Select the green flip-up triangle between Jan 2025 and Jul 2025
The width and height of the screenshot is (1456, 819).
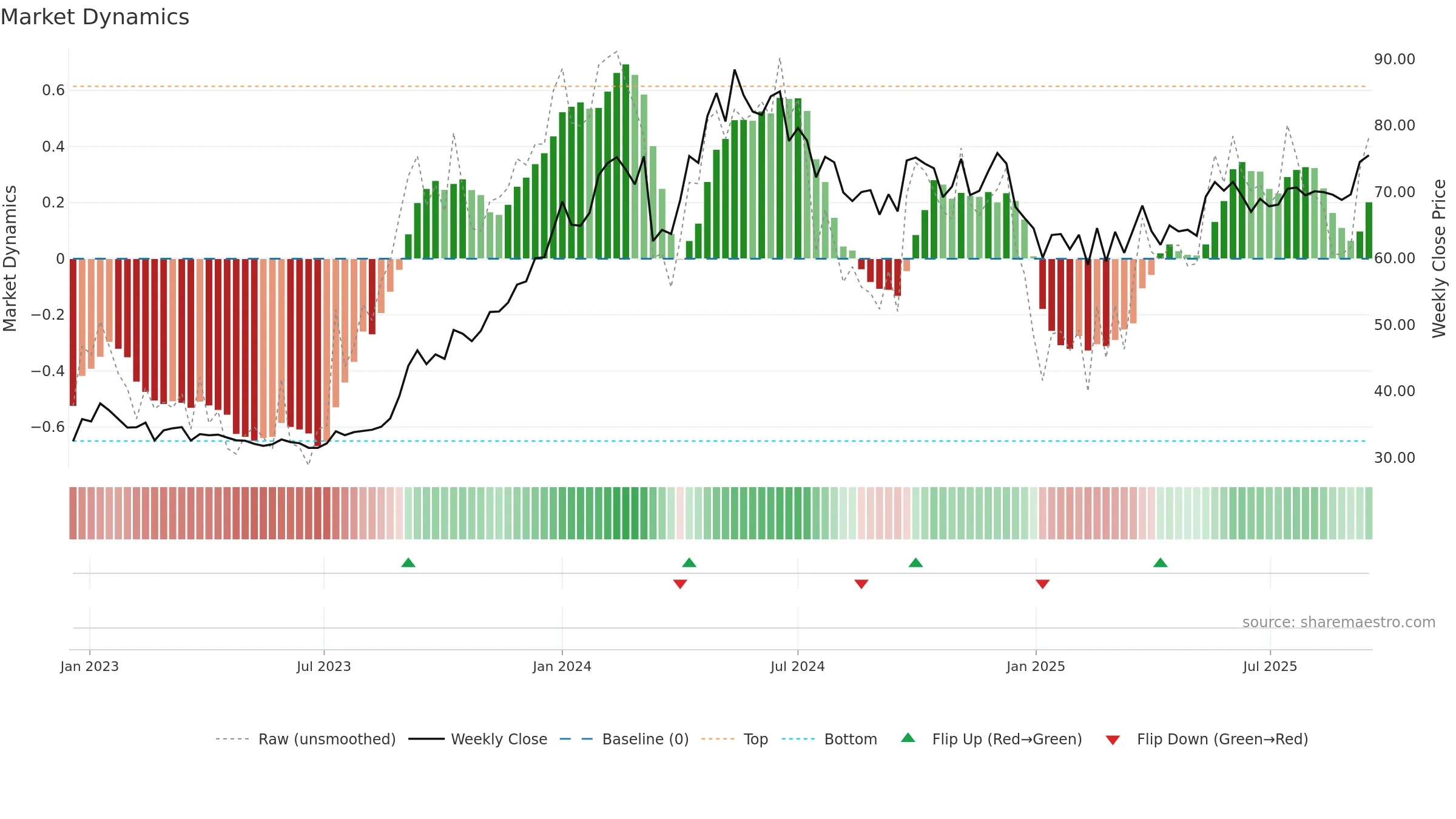click(1160, 562)
